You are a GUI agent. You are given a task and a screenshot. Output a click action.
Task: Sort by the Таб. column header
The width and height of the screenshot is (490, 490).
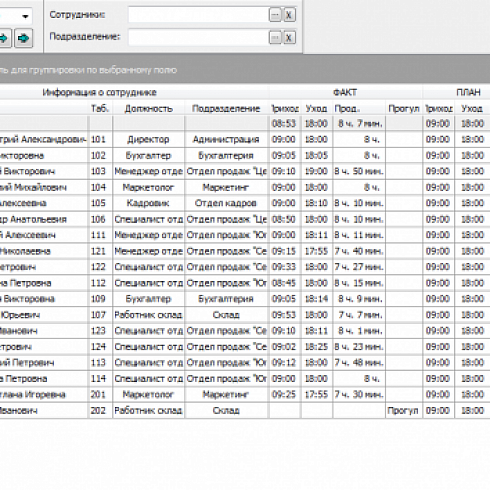click(x=100, y=109)
